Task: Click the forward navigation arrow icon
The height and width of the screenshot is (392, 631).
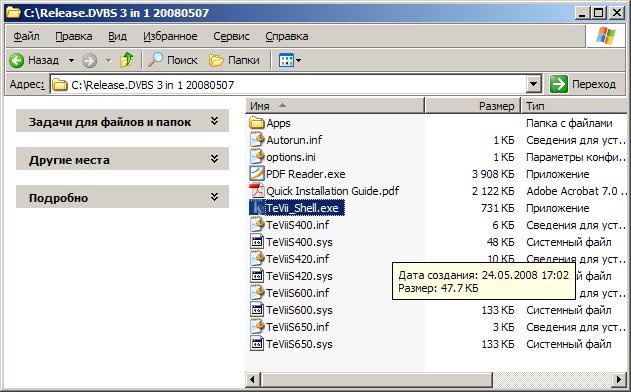Action: (x=89, y=61)
